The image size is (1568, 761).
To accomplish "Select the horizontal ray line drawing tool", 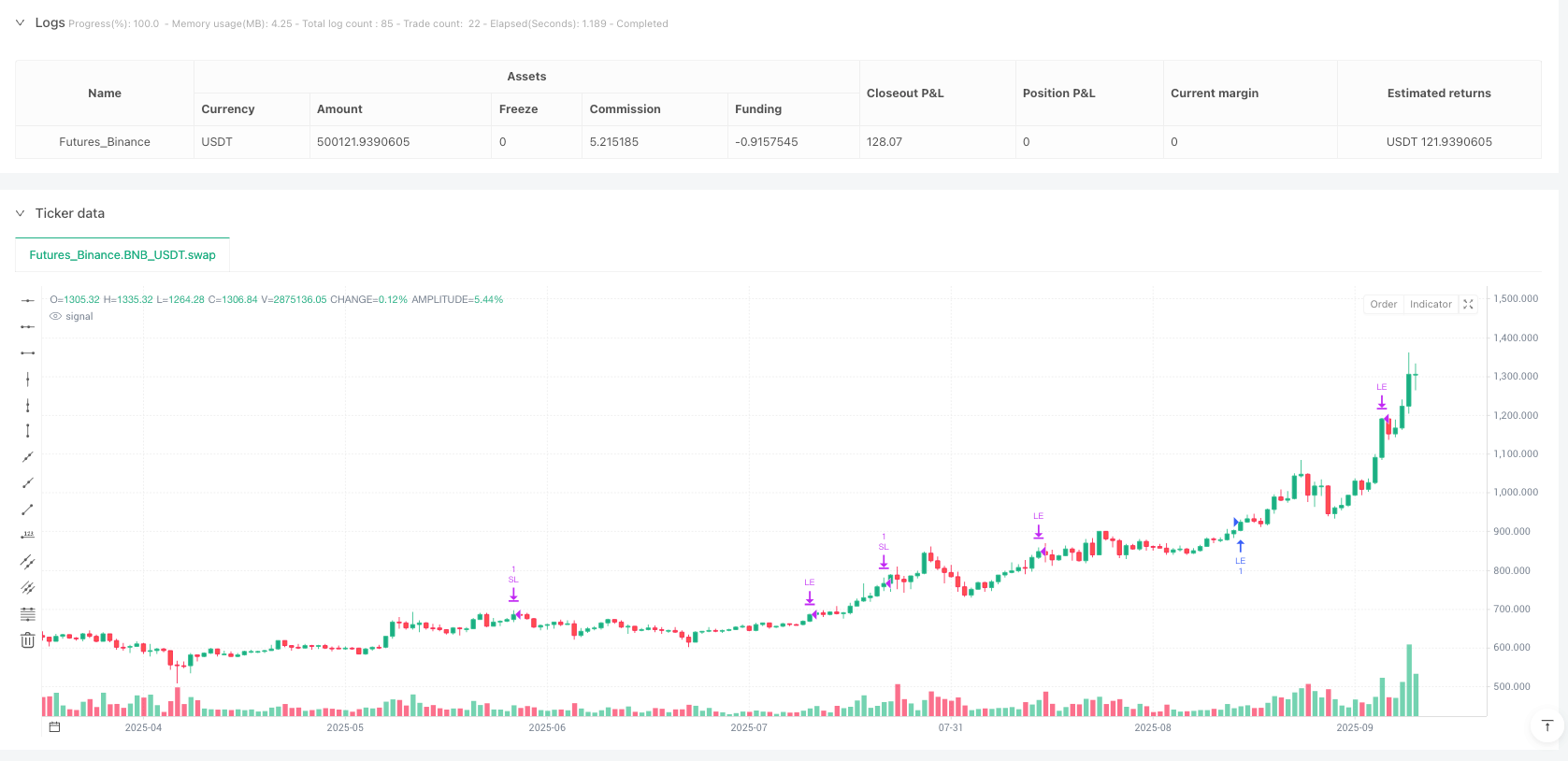I will [x=28, y=326].
